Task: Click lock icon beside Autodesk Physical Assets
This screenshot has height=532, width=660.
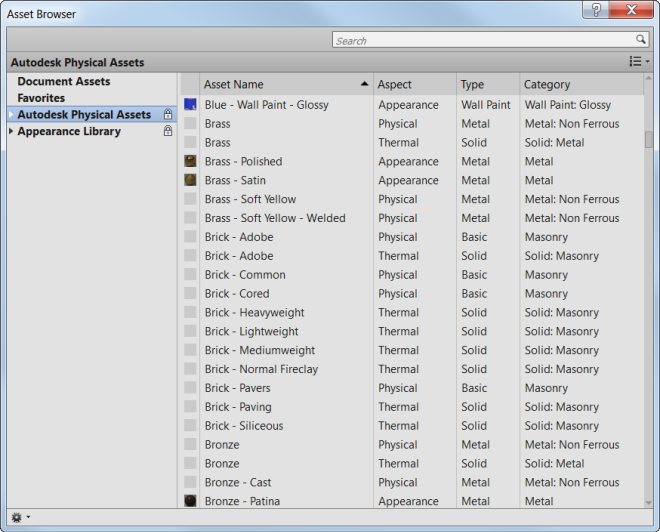Action: [x=168, y=114]
